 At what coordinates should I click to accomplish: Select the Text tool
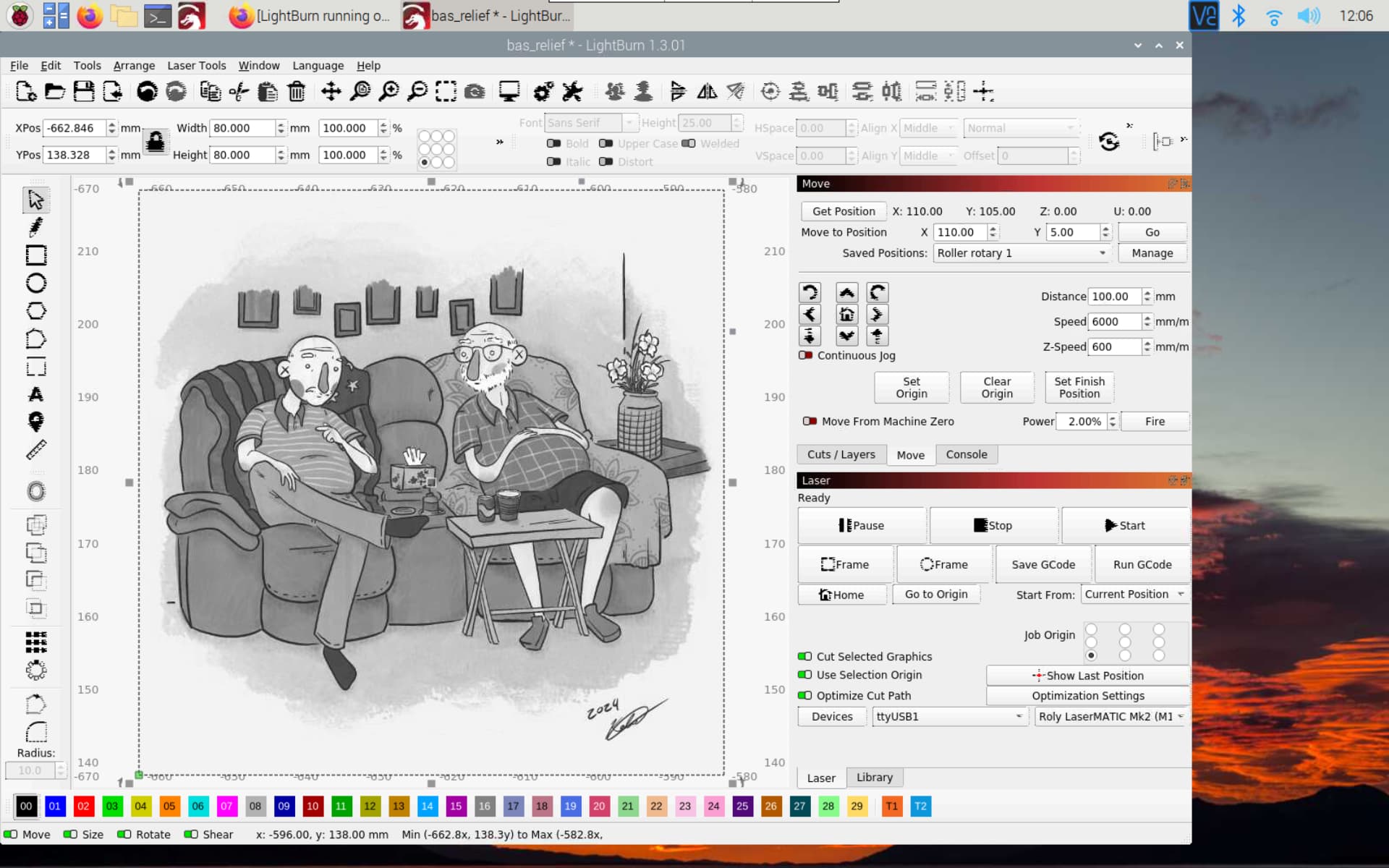pyautogui.click(x=35, y=394)
